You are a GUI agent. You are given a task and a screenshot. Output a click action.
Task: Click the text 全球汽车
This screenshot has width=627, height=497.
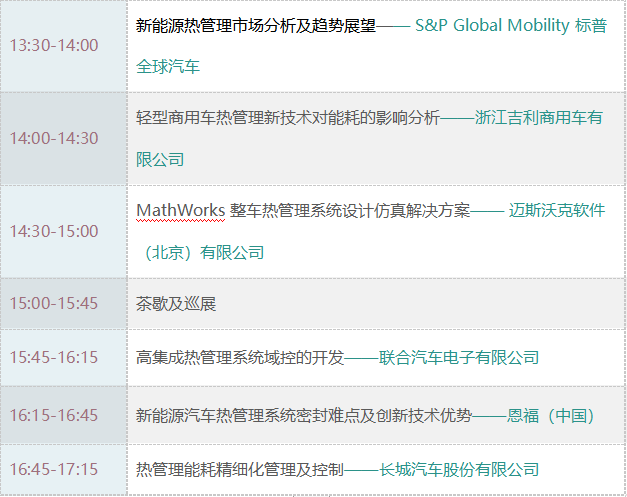pyautogui.click(x=168, y=67)
